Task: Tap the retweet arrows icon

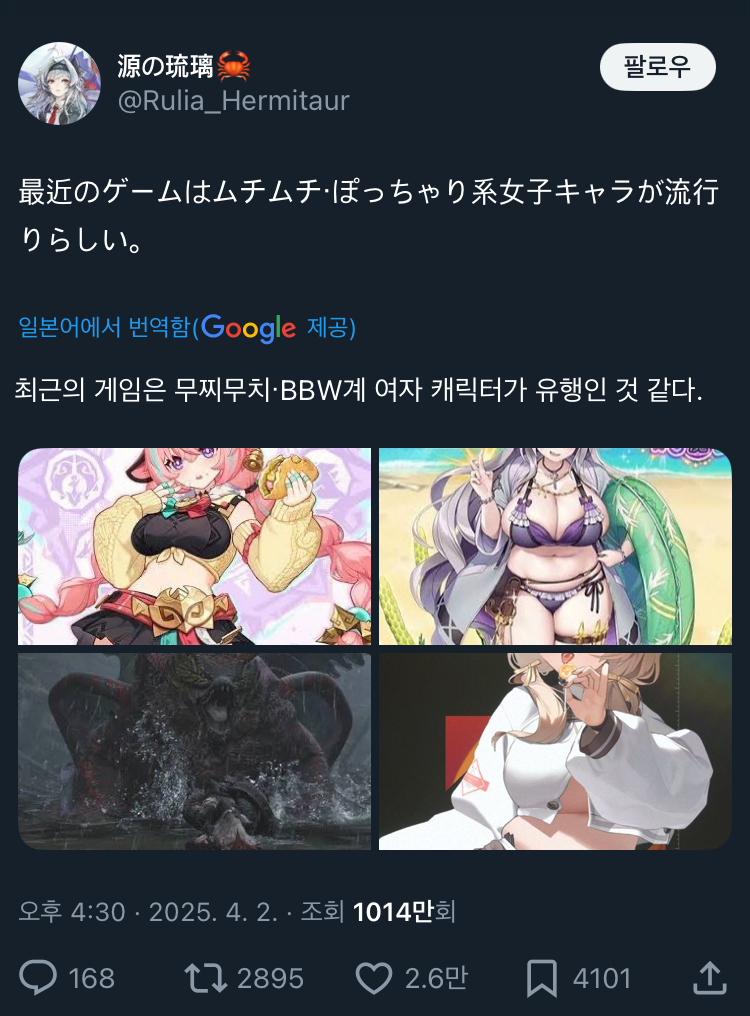Action: [x=205, y=978]
